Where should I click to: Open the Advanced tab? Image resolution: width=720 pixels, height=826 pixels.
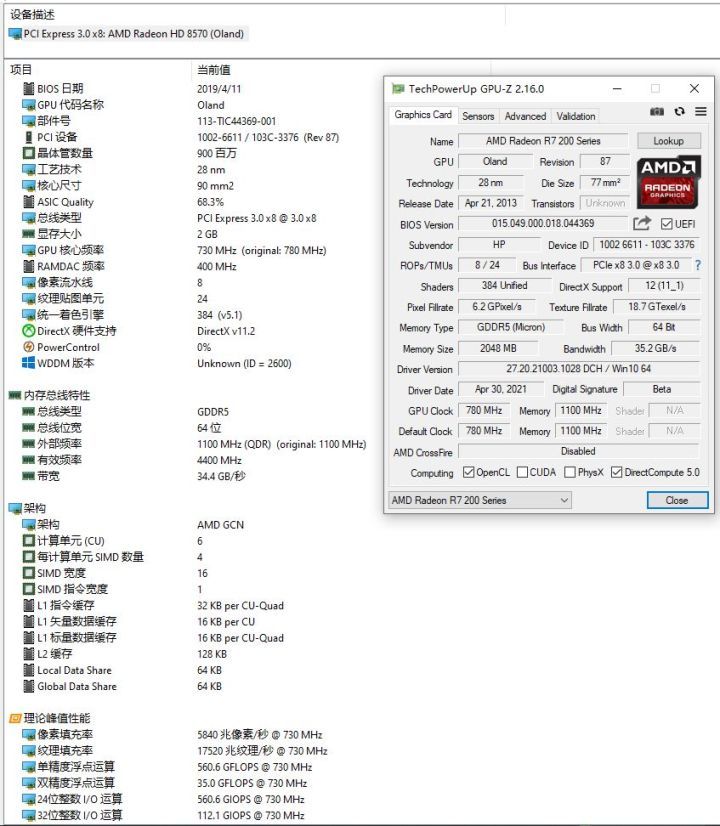[525, 116]
